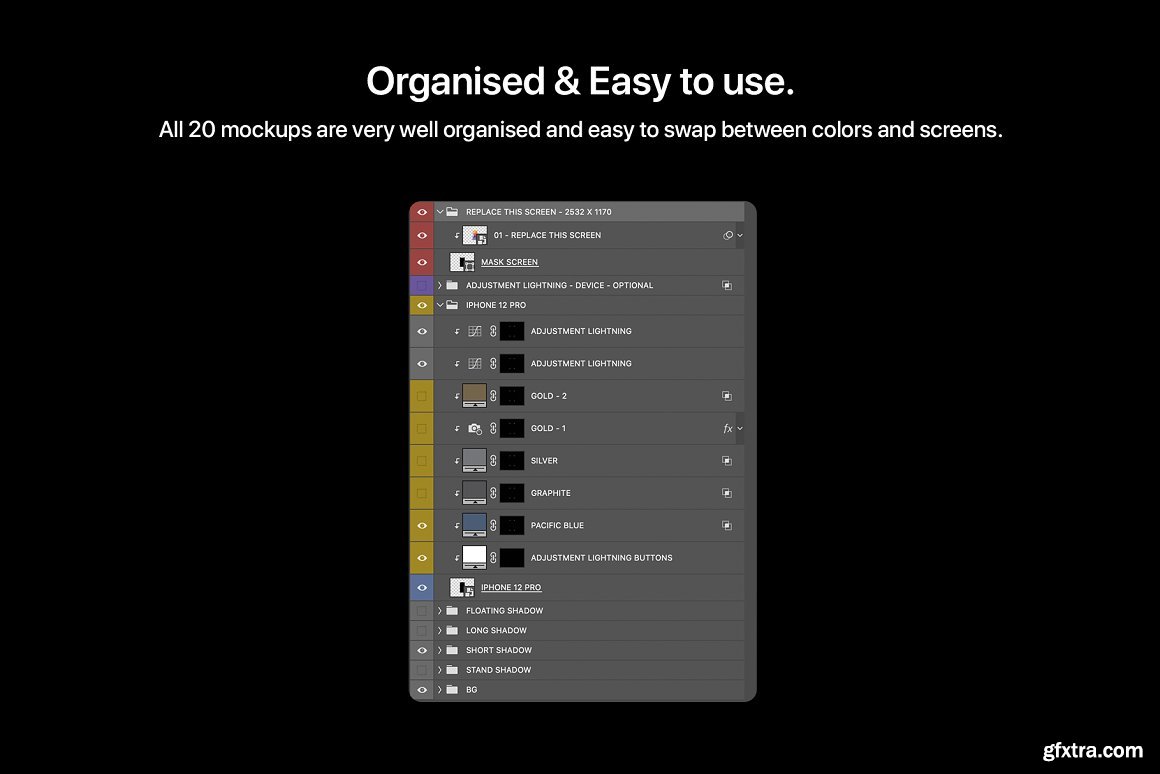Hide the PACIFIC BLUE layer via its eye
Image resolution: width=1160 pixels, height=774 pixels.
pos(422,526)
